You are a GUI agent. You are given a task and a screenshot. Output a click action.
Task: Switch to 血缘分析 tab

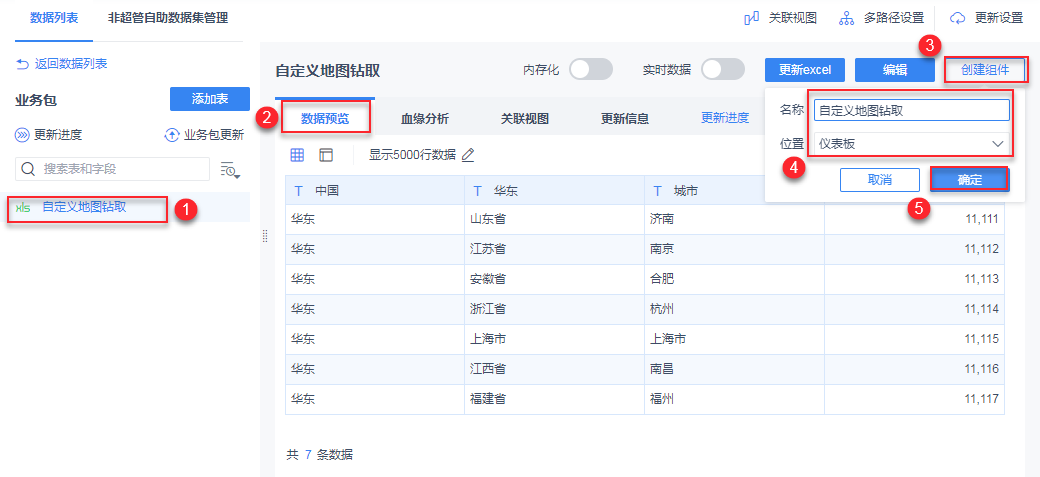pyautogui.click(x=425, y=118)
